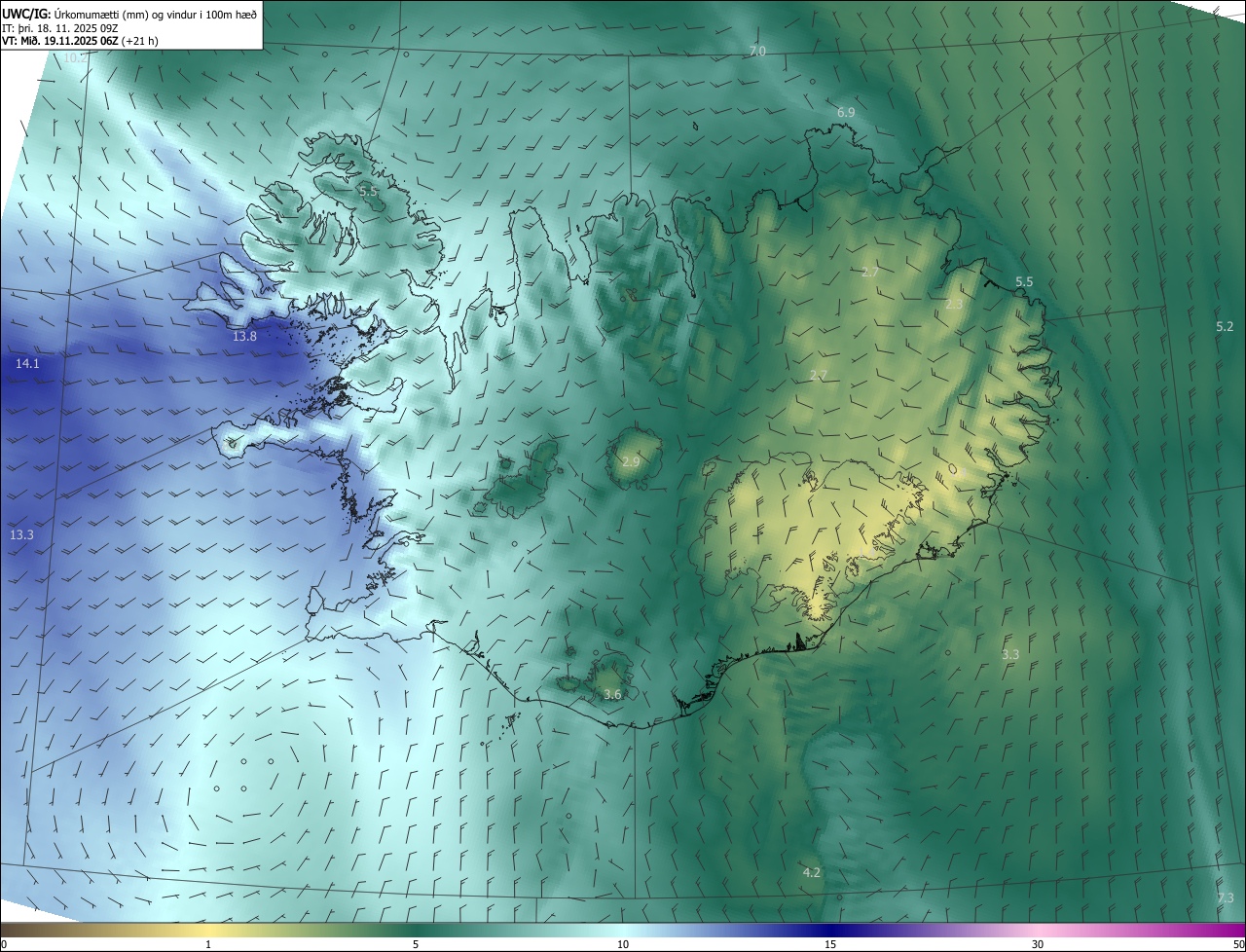Click the 5.2 value label
This screenshot has height=952, width=1246.
[x=1225, y=327]
